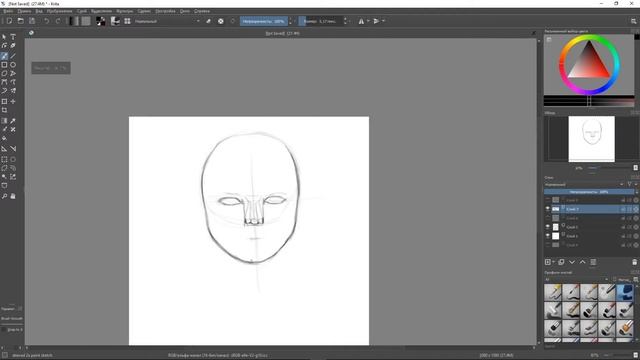The height and width of the screenshot is (360, 640).
Task: Open a file using folder icon
Action: click(20, 21)
